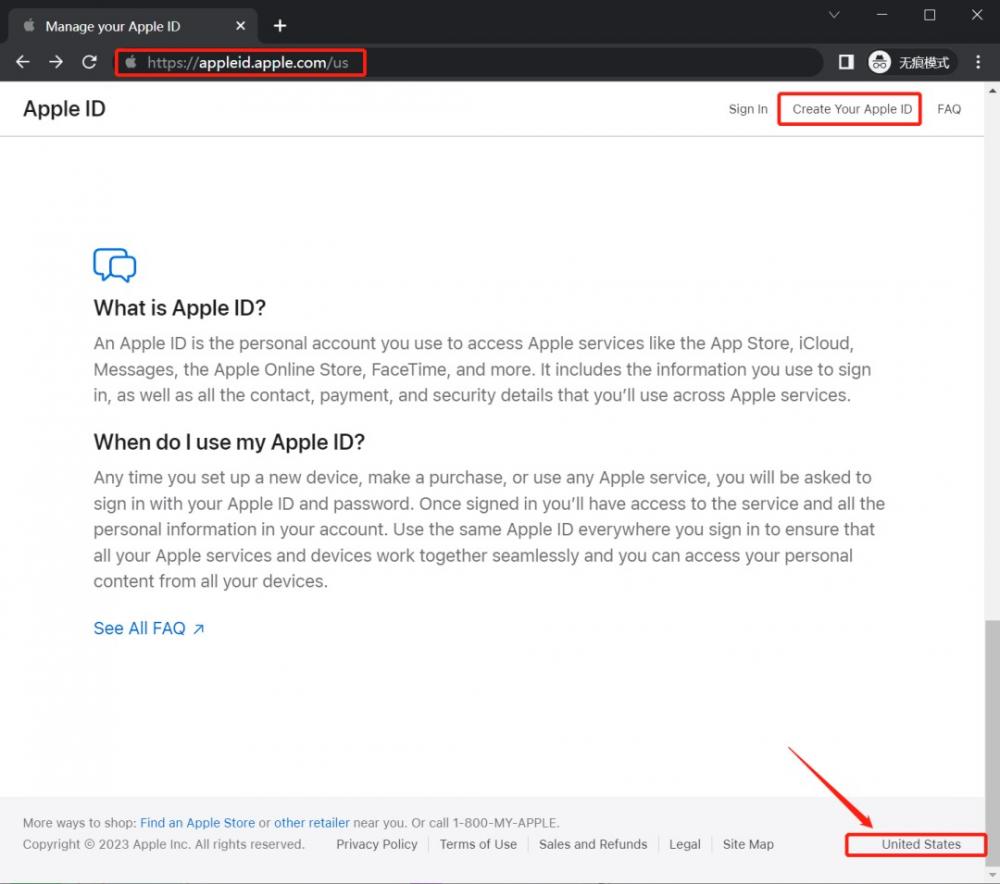Viewport: 1000px width, 884px height.
Task: Open the Site Map footer link
Action: point(748,844)
